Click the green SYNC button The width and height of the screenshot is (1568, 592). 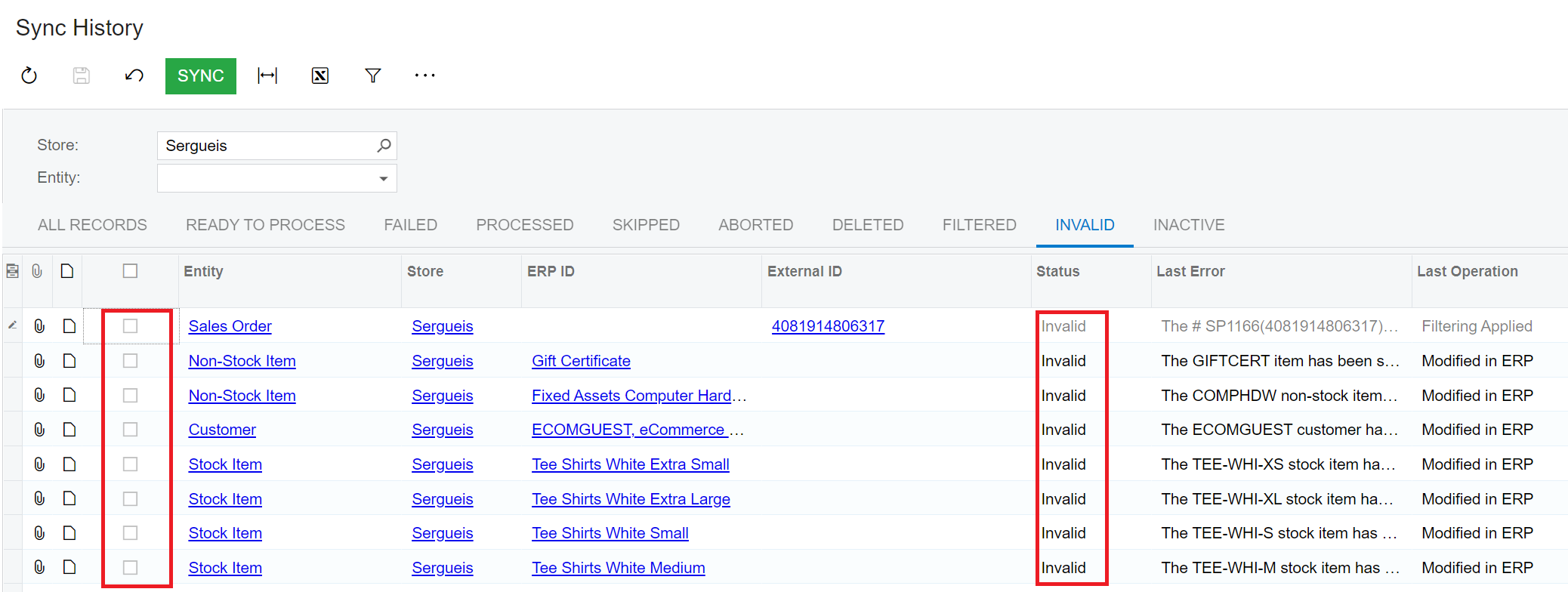[201, 76]
